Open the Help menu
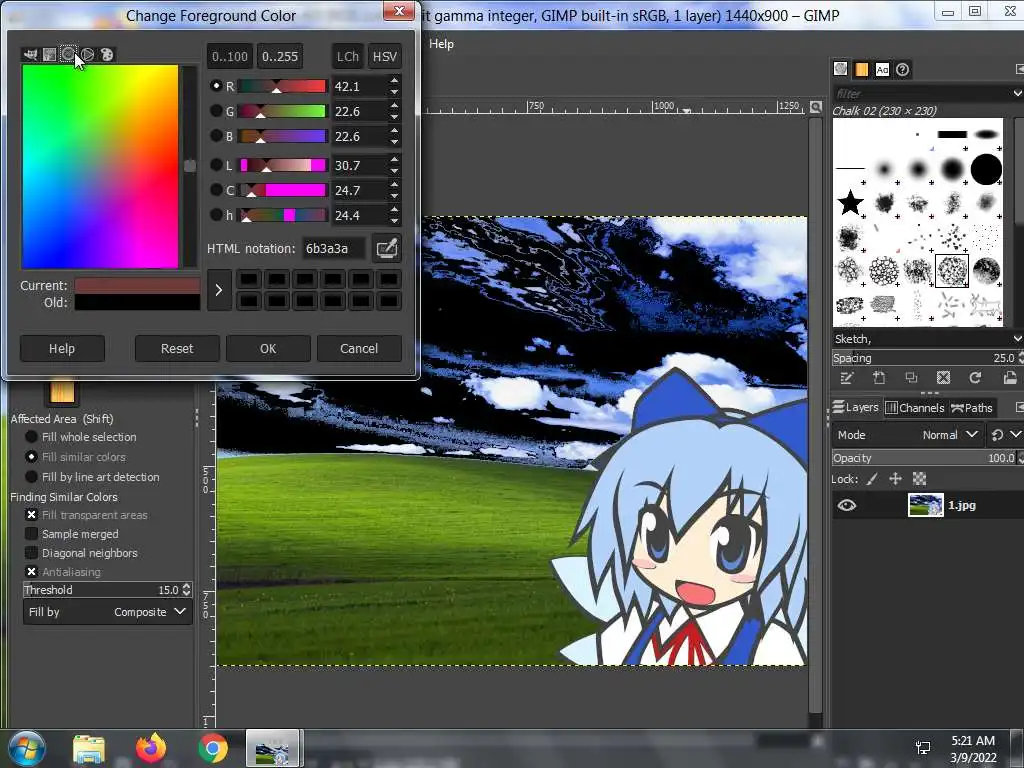This screenshot has width=1024, height=768. point(441,44)
